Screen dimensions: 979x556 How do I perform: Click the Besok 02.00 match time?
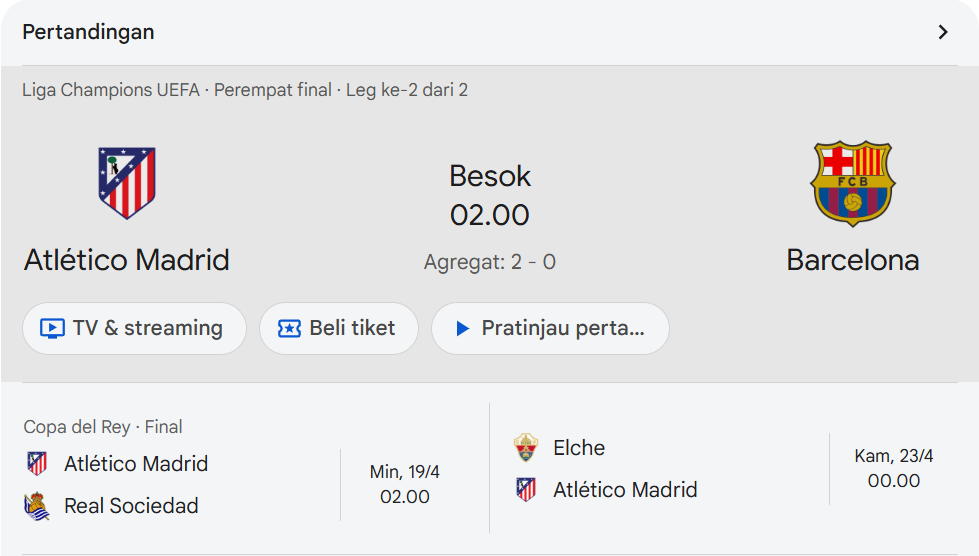(x=489, y=195)
